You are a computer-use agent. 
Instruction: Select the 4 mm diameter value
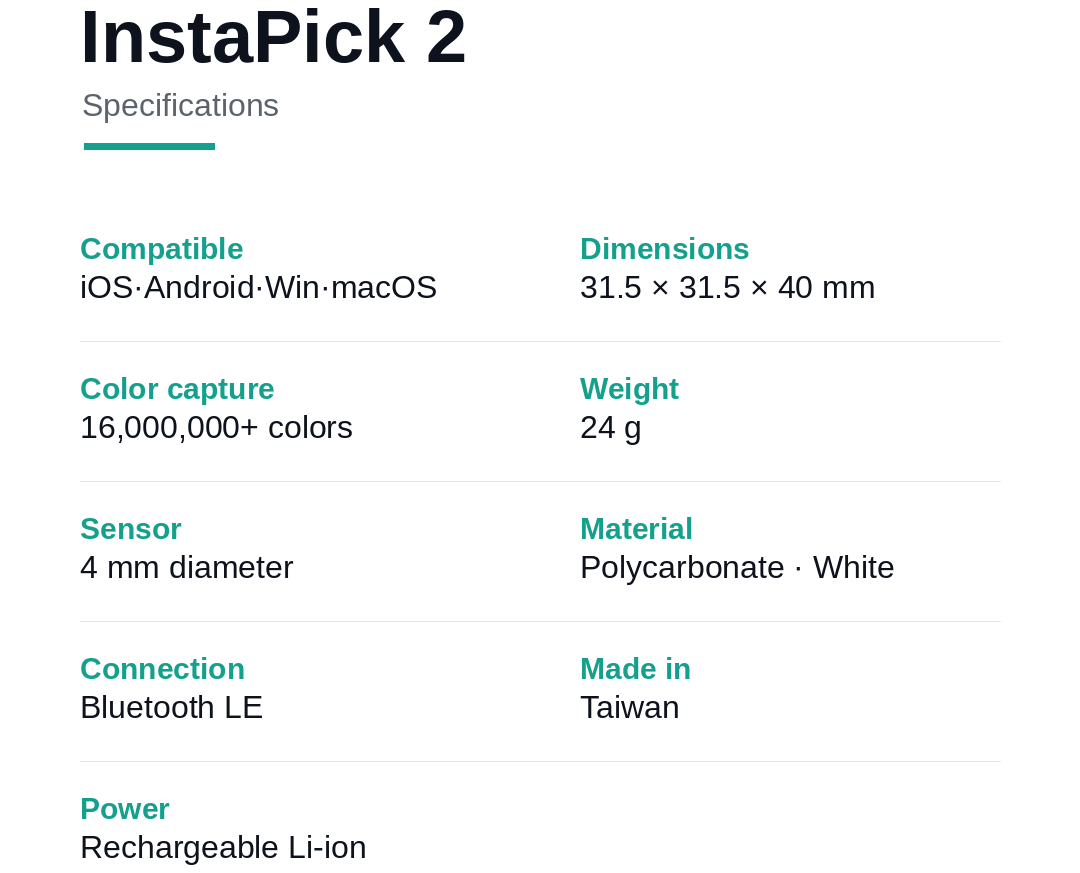pos(187,568)
